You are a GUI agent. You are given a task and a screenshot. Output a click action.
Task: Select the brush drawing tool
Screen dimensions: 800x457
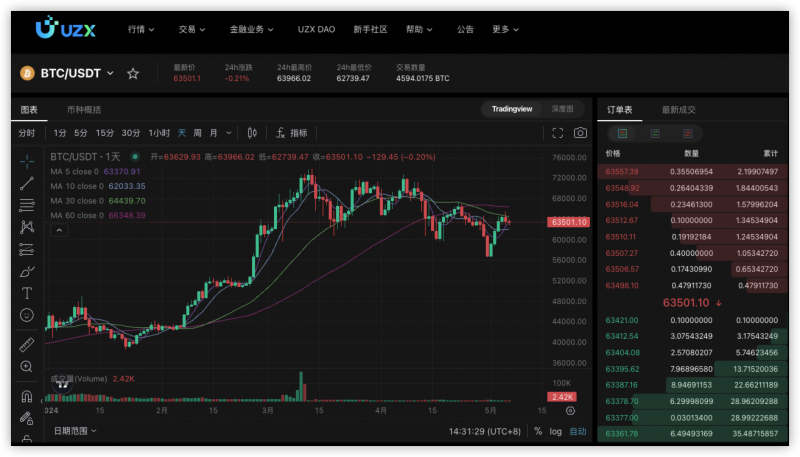[x=27, y=271]
